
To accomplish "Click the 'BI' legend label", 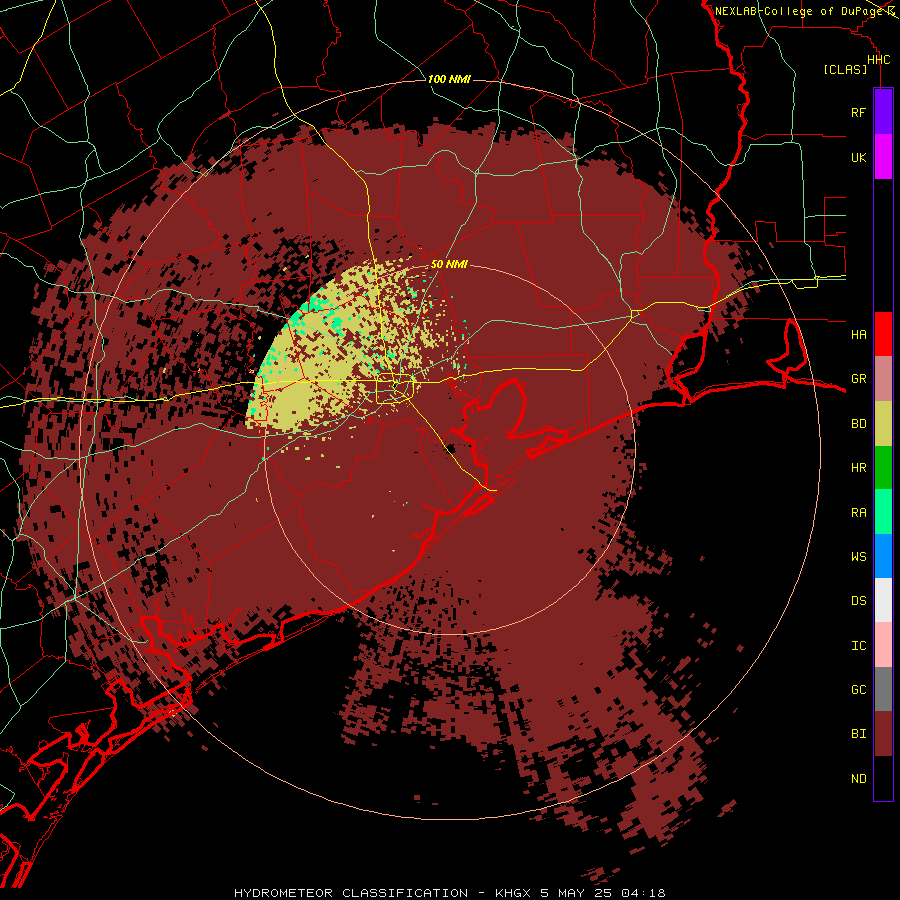I will [858, 734].
